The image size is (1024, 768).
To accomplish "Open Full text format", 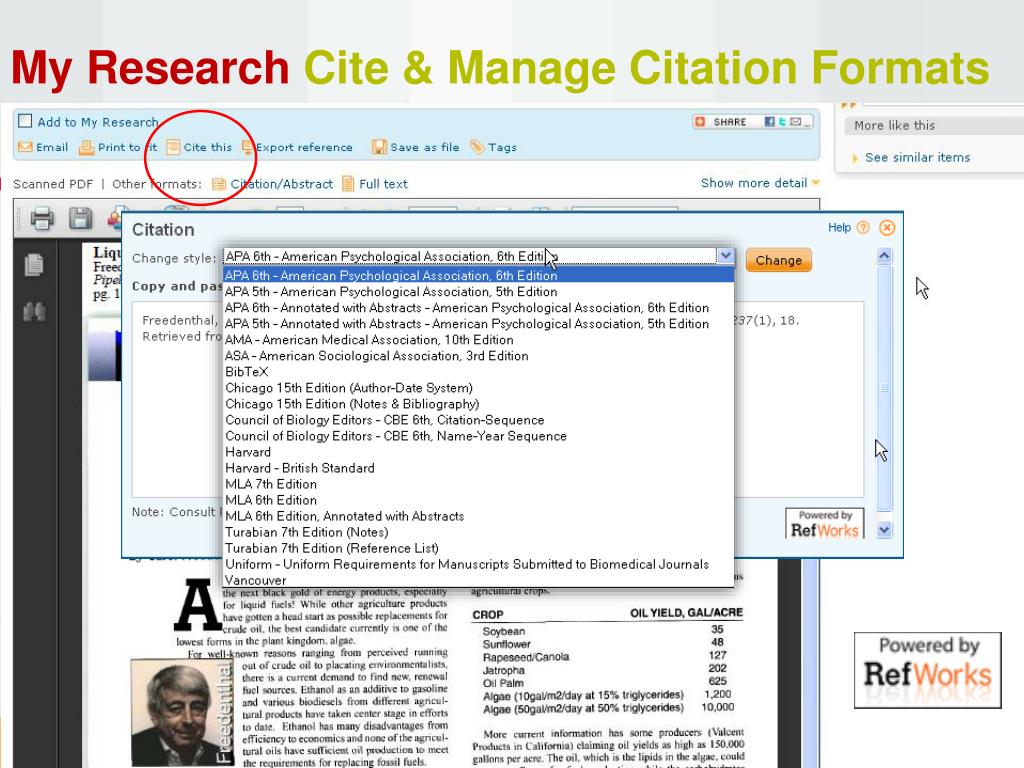I will point(383,184).
